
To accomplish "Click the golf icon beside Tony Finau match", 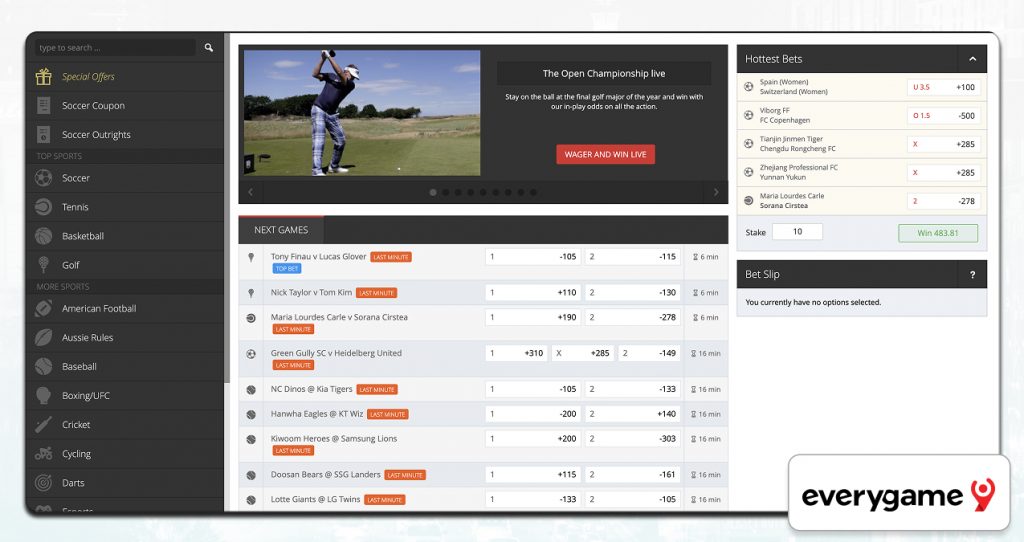I will 251,257.
